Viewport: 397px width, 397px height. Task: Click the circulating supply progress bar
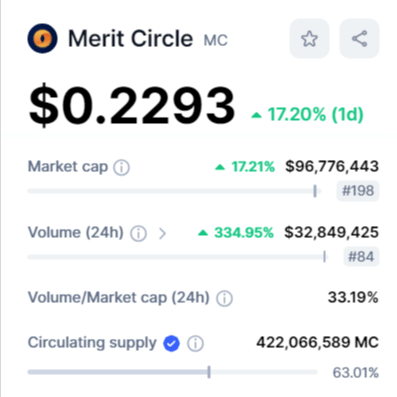[172, 372]
